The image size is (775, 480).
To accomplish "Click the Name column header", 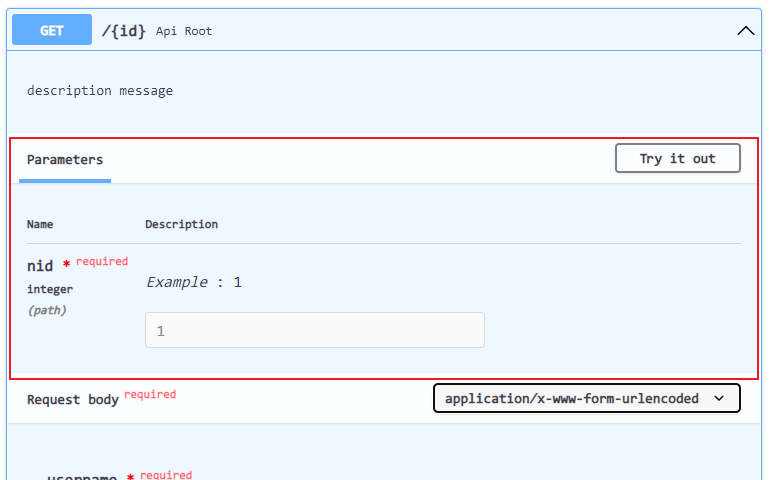I will (40, 224).
